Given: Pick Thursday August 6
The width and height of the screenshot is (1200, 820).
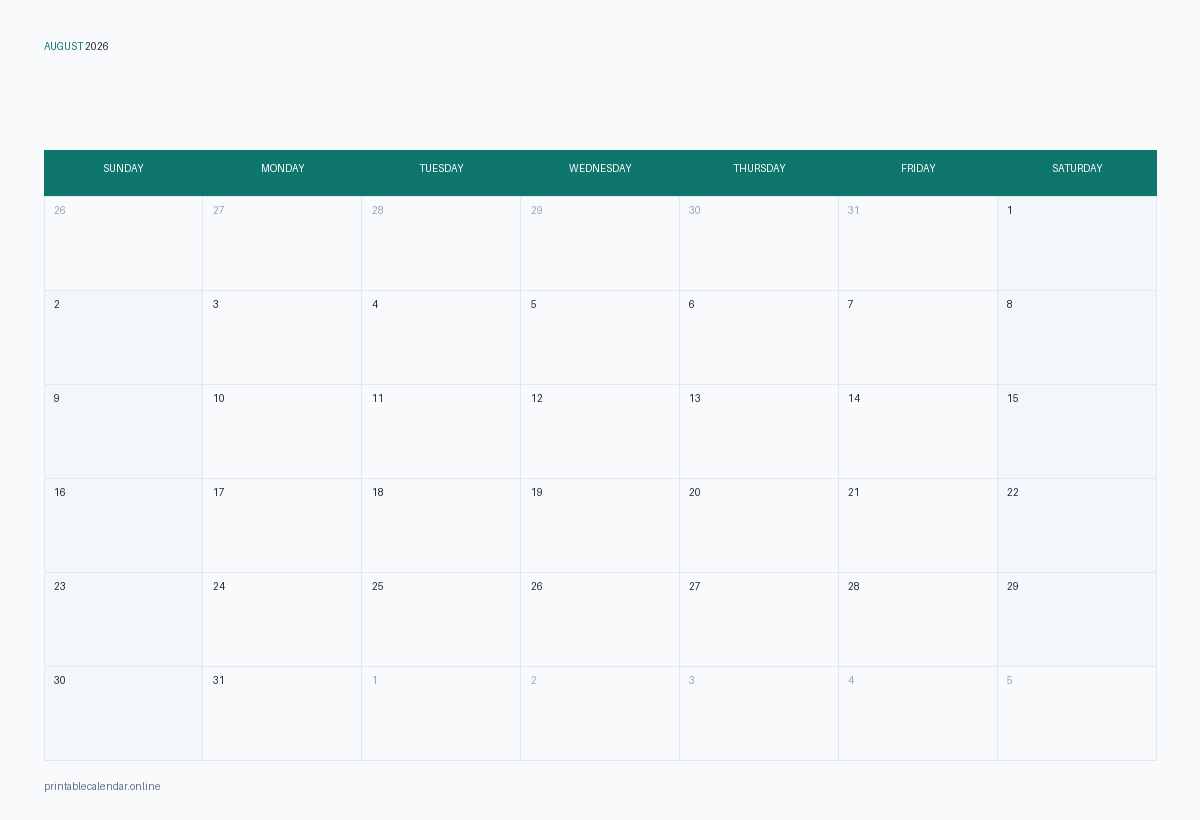Looking at the screenshot, I should tap(759, 337).
